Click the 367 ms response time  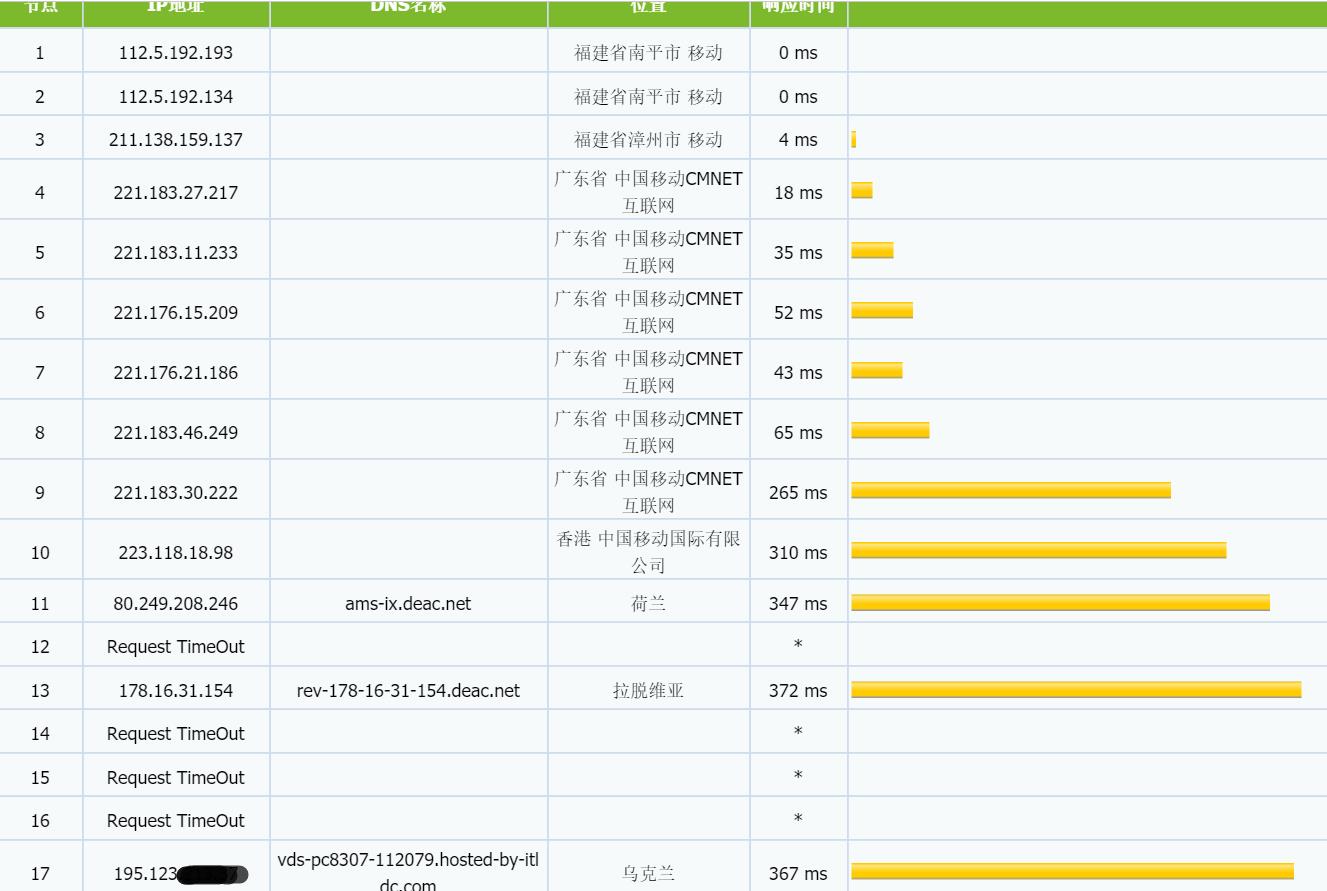coord(798,874)
